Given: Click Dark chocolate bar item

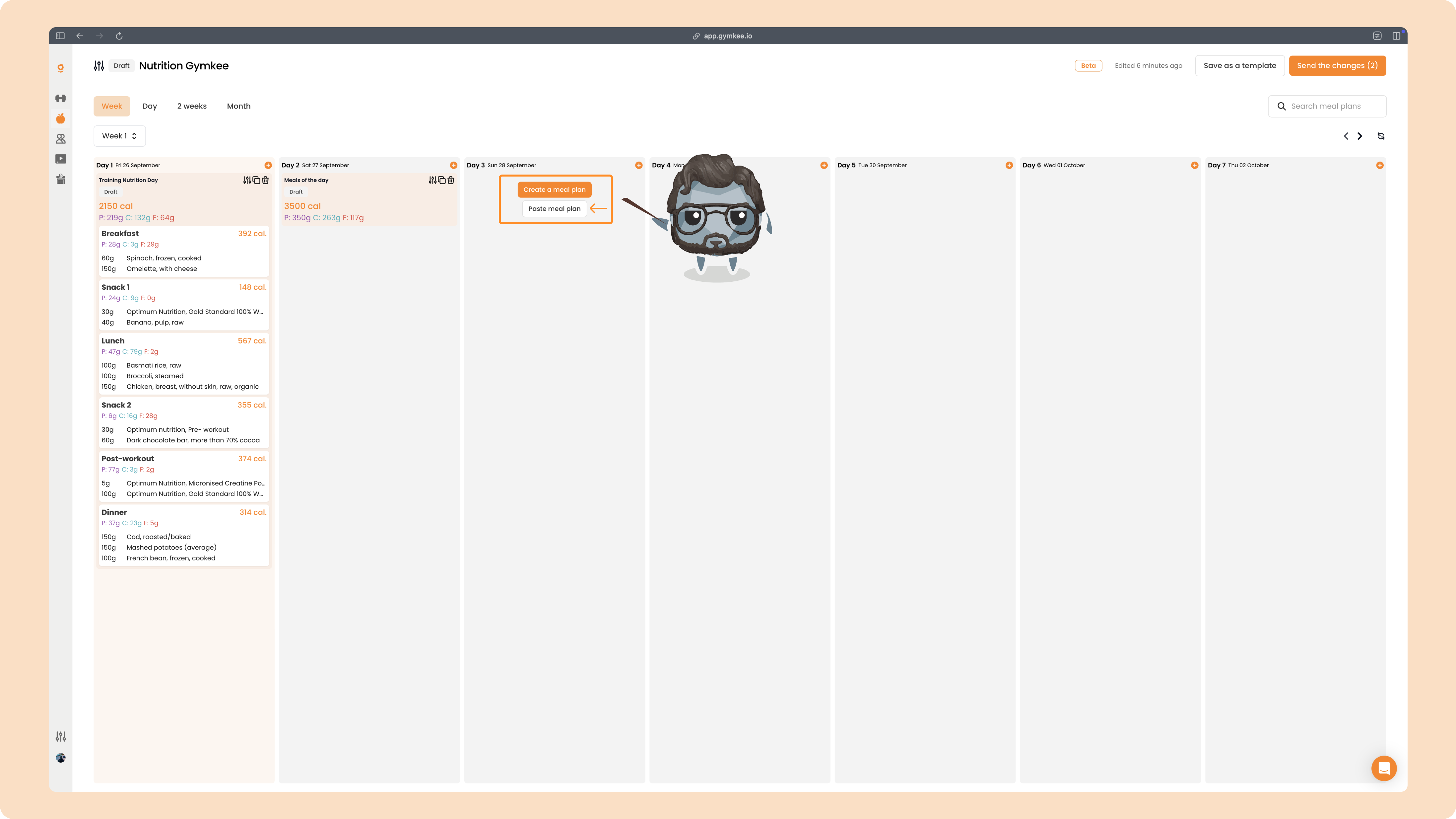Looking at the screenshot, I should (193, 440).
